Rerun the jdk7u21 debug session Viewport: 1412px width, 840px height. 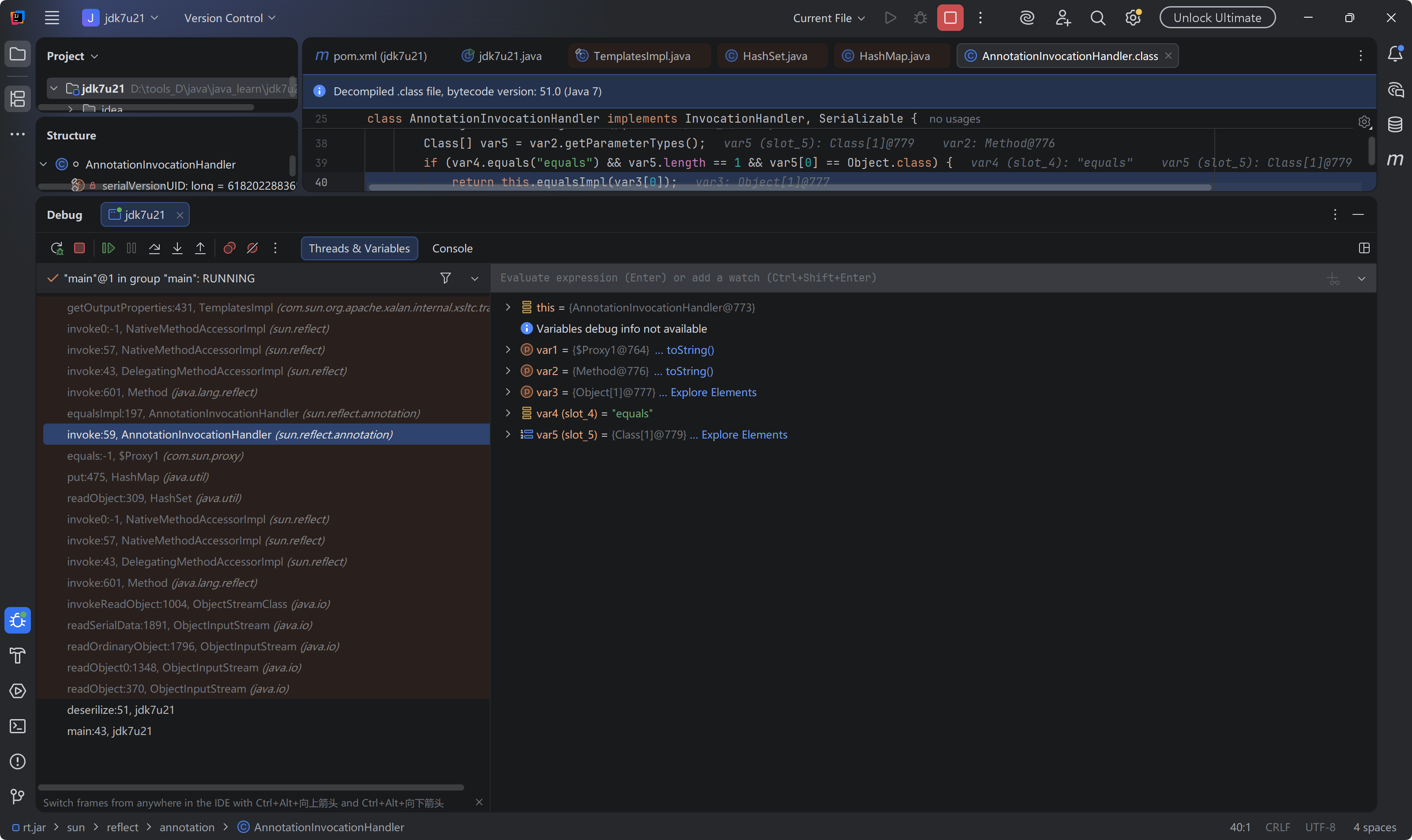(x=56, y=248)
